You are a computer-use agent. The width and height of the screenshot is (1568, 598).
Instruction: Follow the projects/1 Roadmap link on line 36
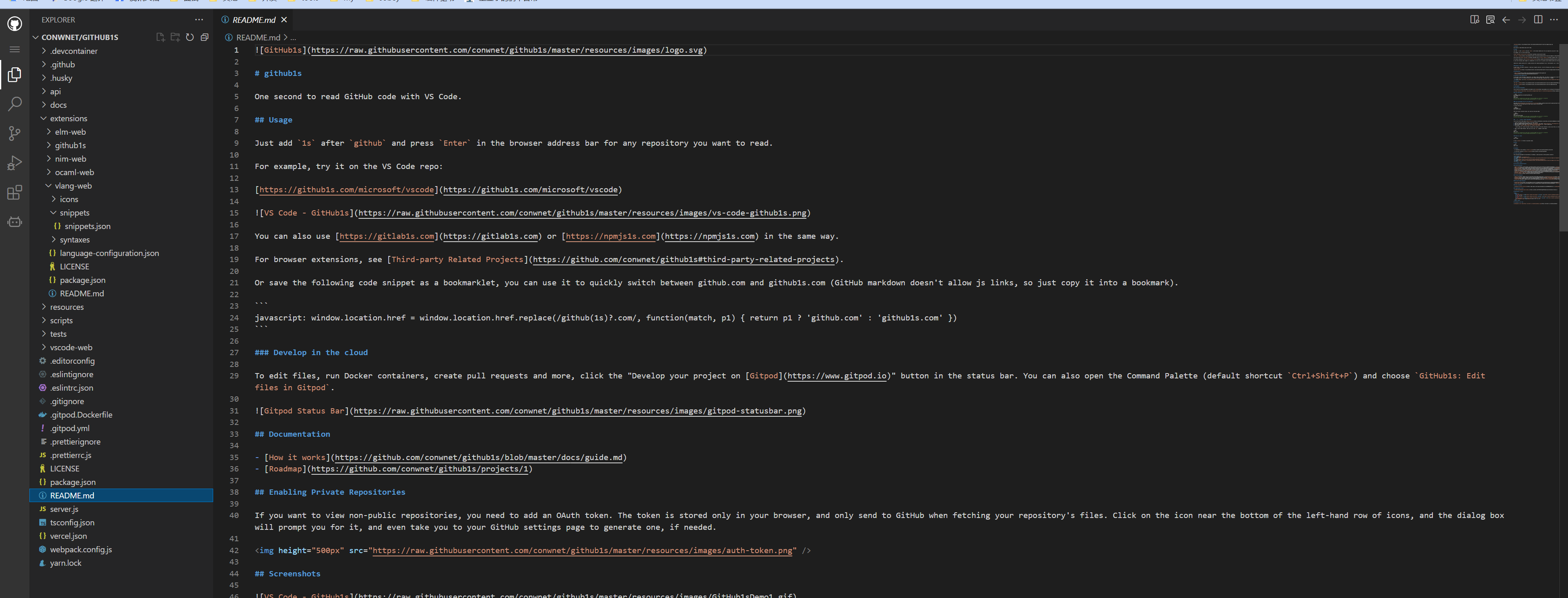click(x=420, y=469)
